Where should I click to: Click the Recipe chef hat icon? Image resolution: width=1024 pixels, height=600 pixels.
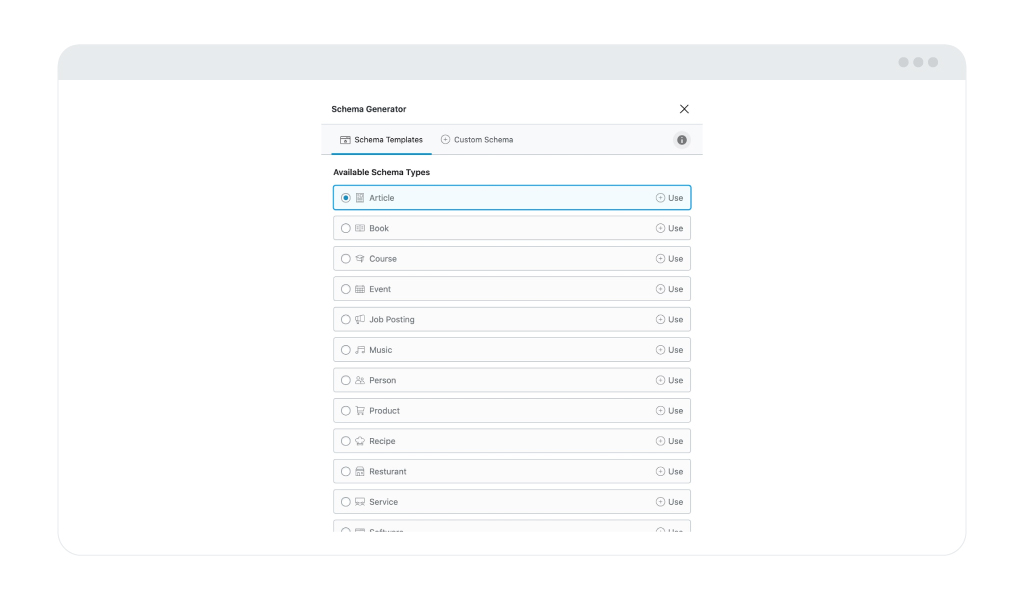coord(360,441)
